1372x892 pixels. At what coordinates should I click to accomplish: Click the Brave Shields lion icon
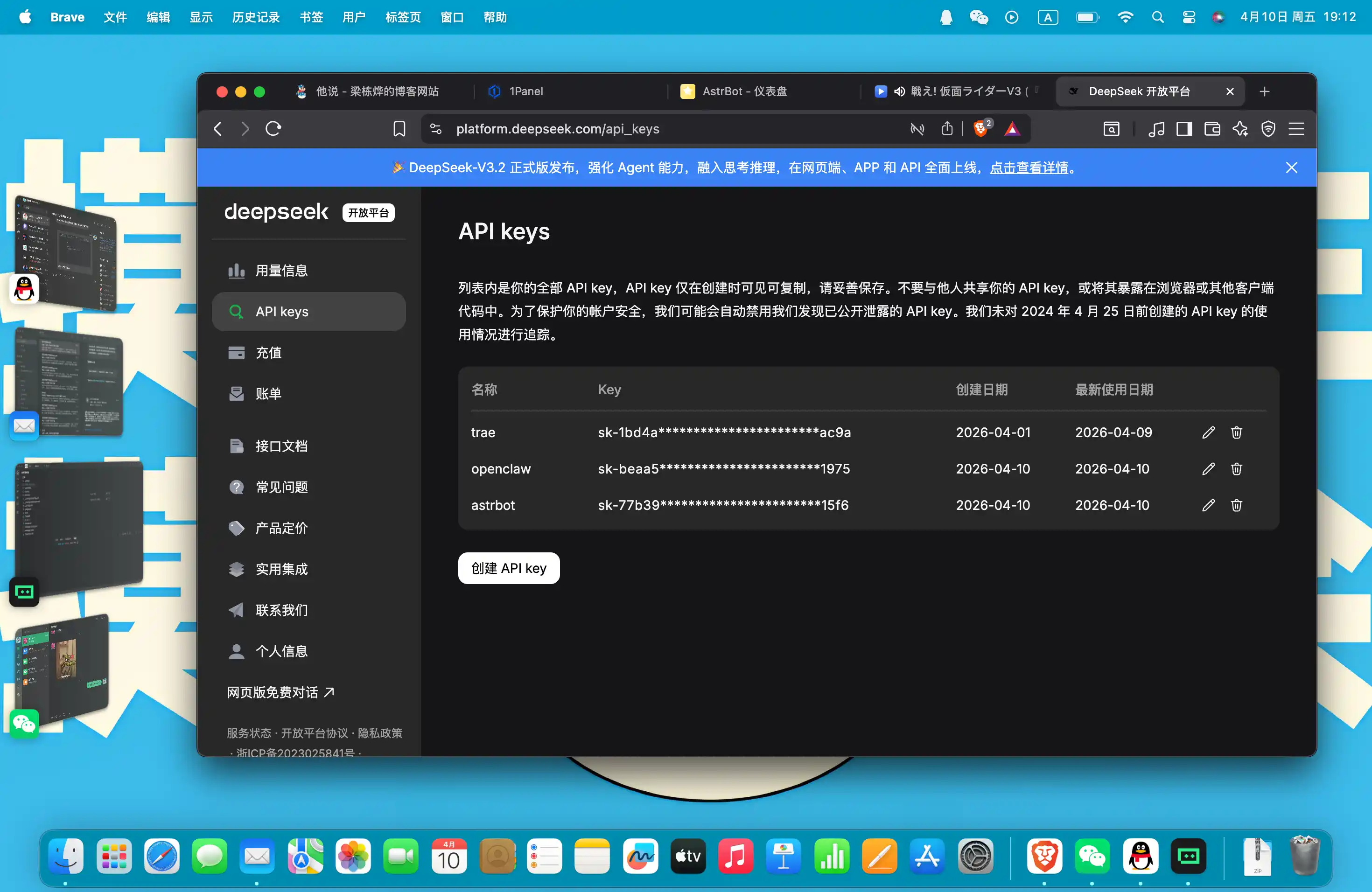pos(980,128)
